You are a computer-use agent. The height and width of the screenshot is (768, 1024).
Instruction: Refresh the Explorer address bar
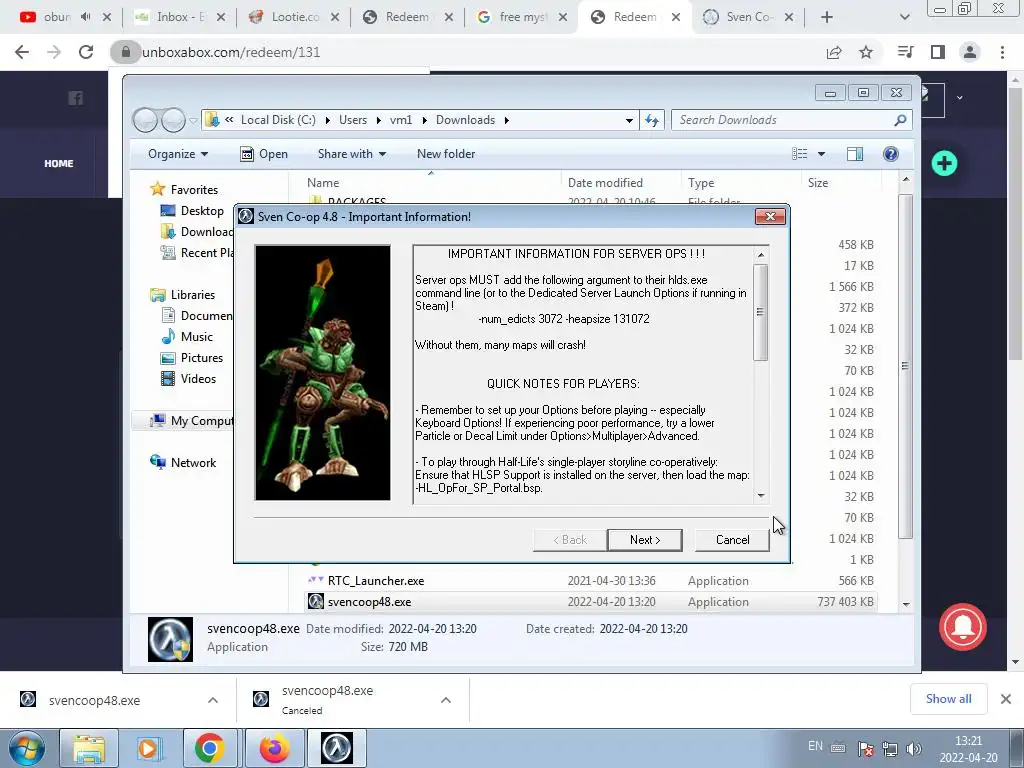(x=652, y=120)
